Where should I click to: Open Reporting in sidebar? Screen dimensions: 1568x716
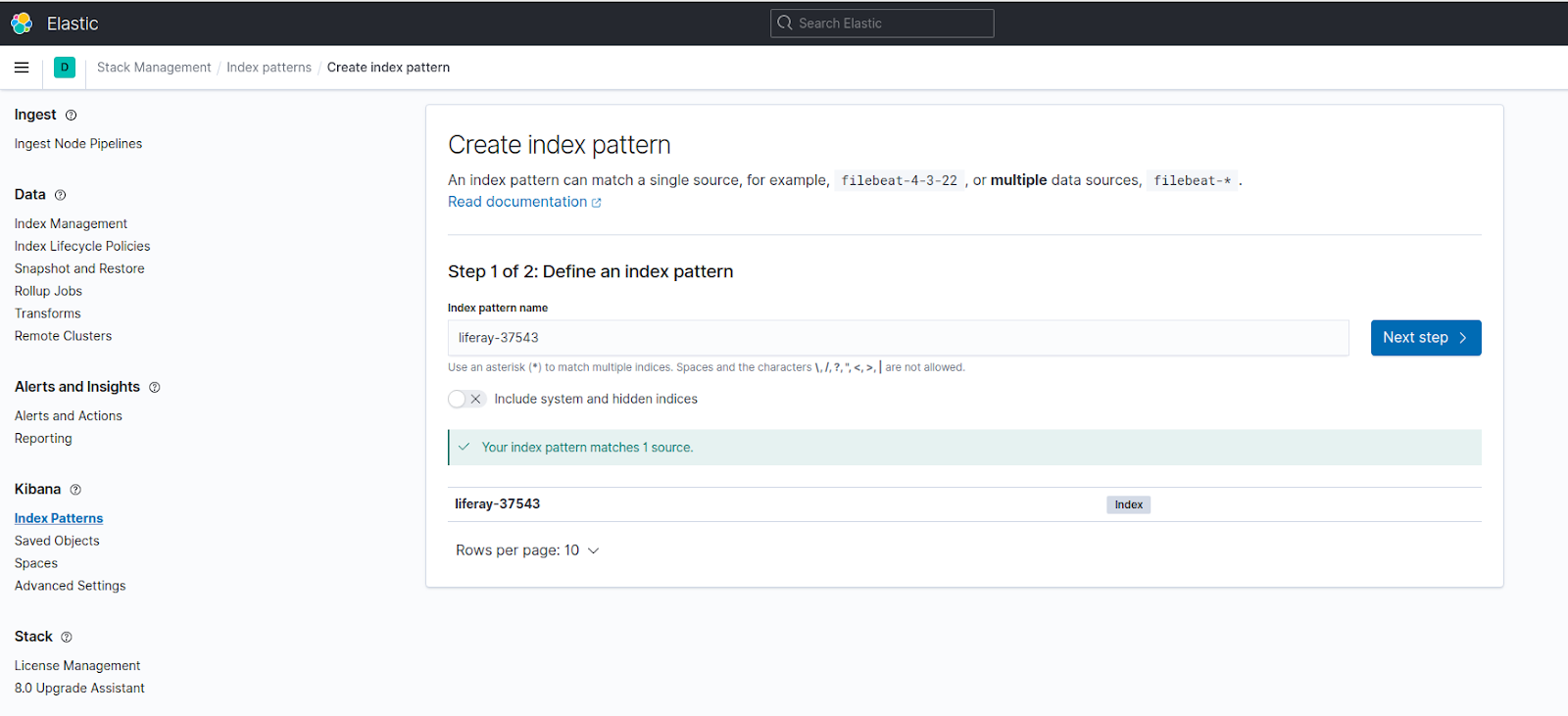(43, 439)
